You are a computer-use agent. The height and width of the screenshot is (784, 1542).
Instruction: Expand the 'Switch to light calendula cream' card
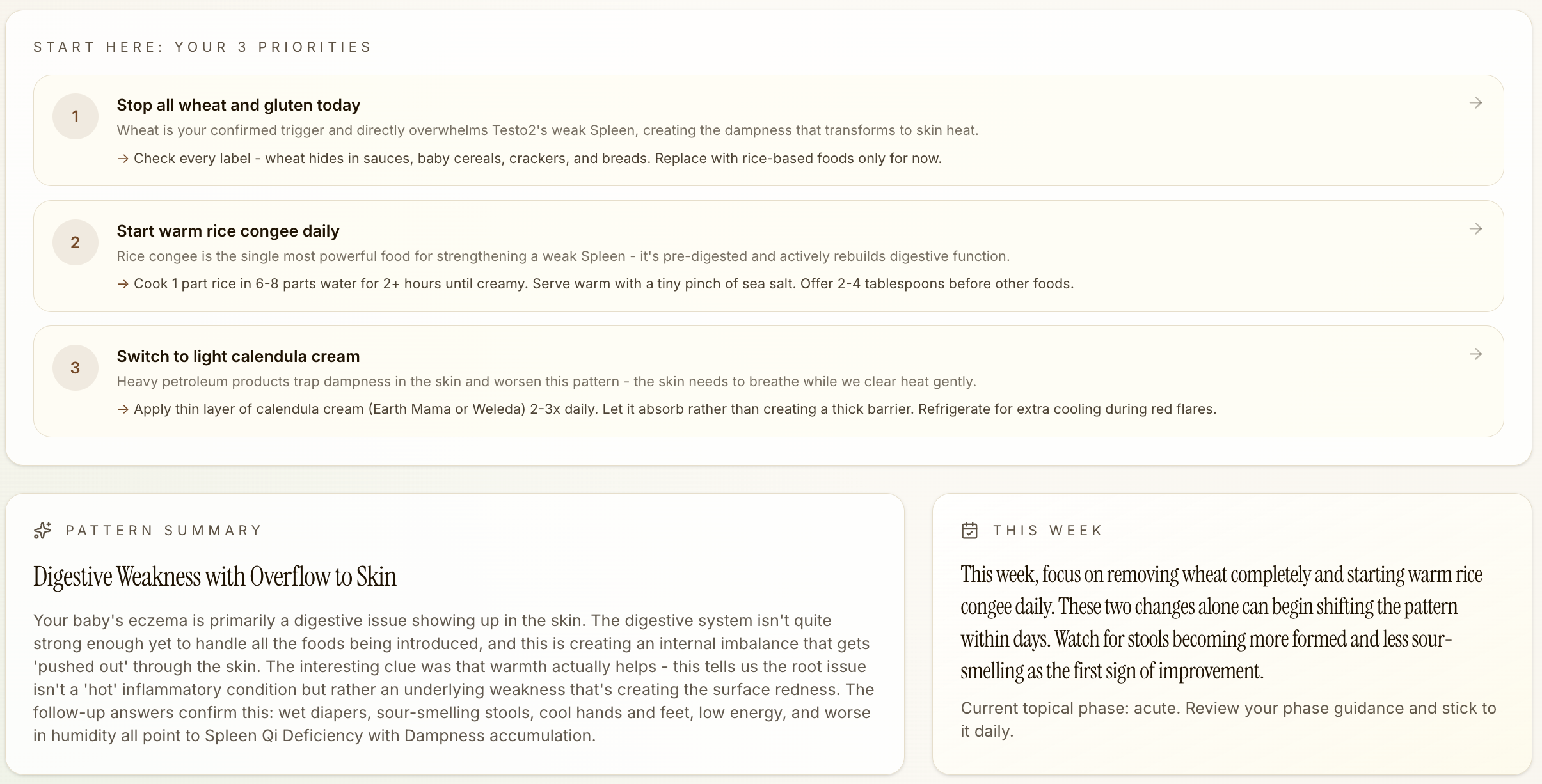(x=238, y=356)
